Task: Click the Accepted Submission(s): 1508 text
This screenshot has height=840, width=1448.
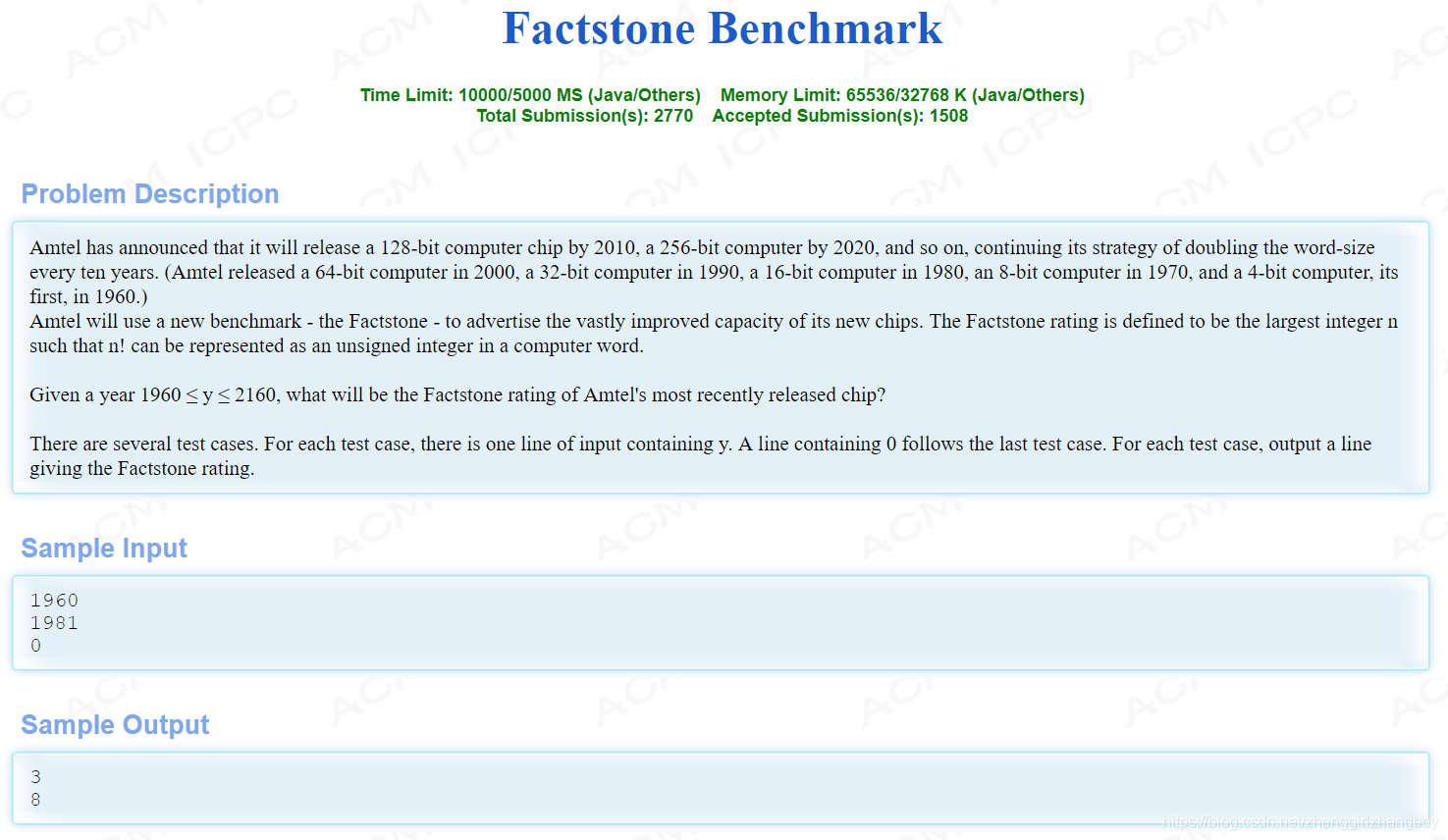Action: (x=840, y=116)
